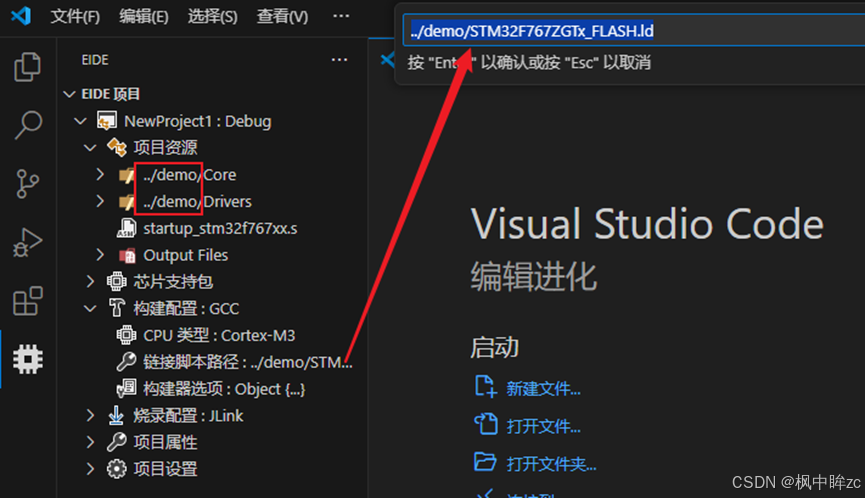This screenshot has height=498, width=865.
Task: Click the Output Files folder icon
Action: [127, 255]
